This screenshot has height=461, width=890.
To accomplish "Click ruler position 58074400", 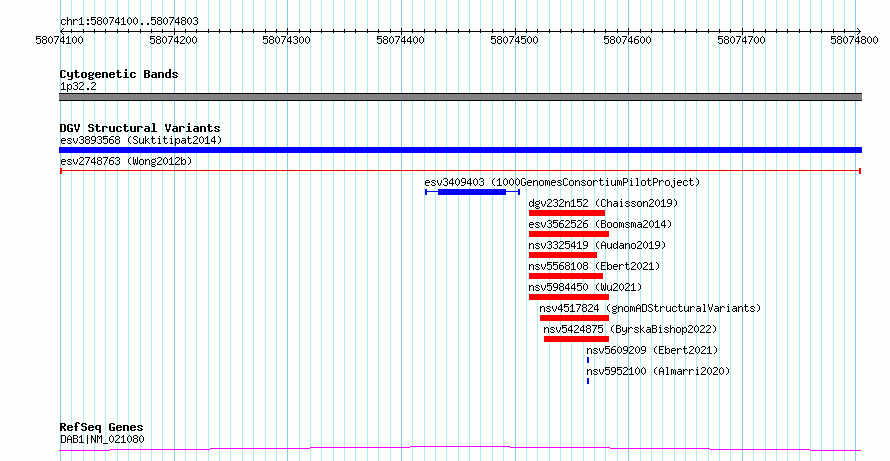I will point(401,40).
